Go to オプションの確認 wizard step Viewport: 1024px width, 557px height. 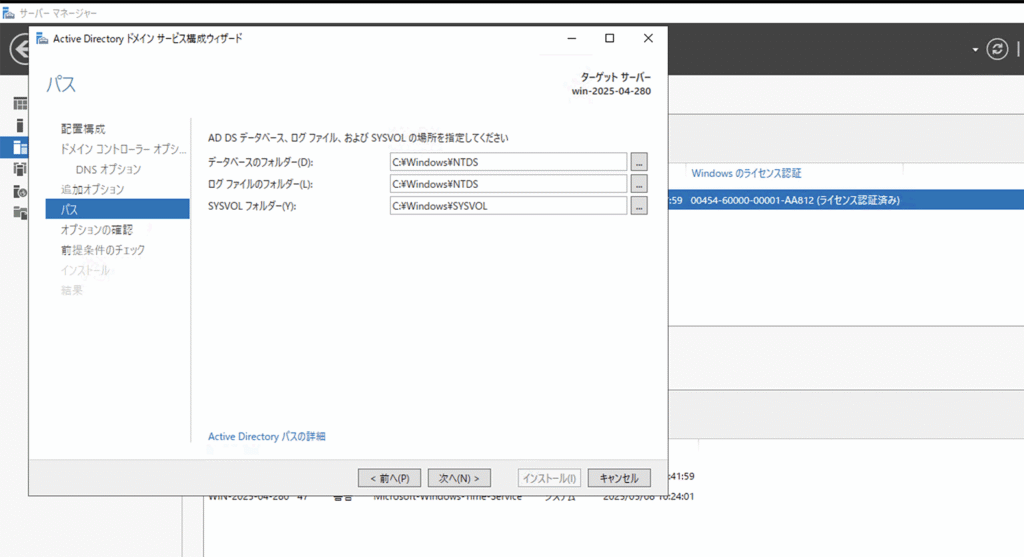pos(97,230)
